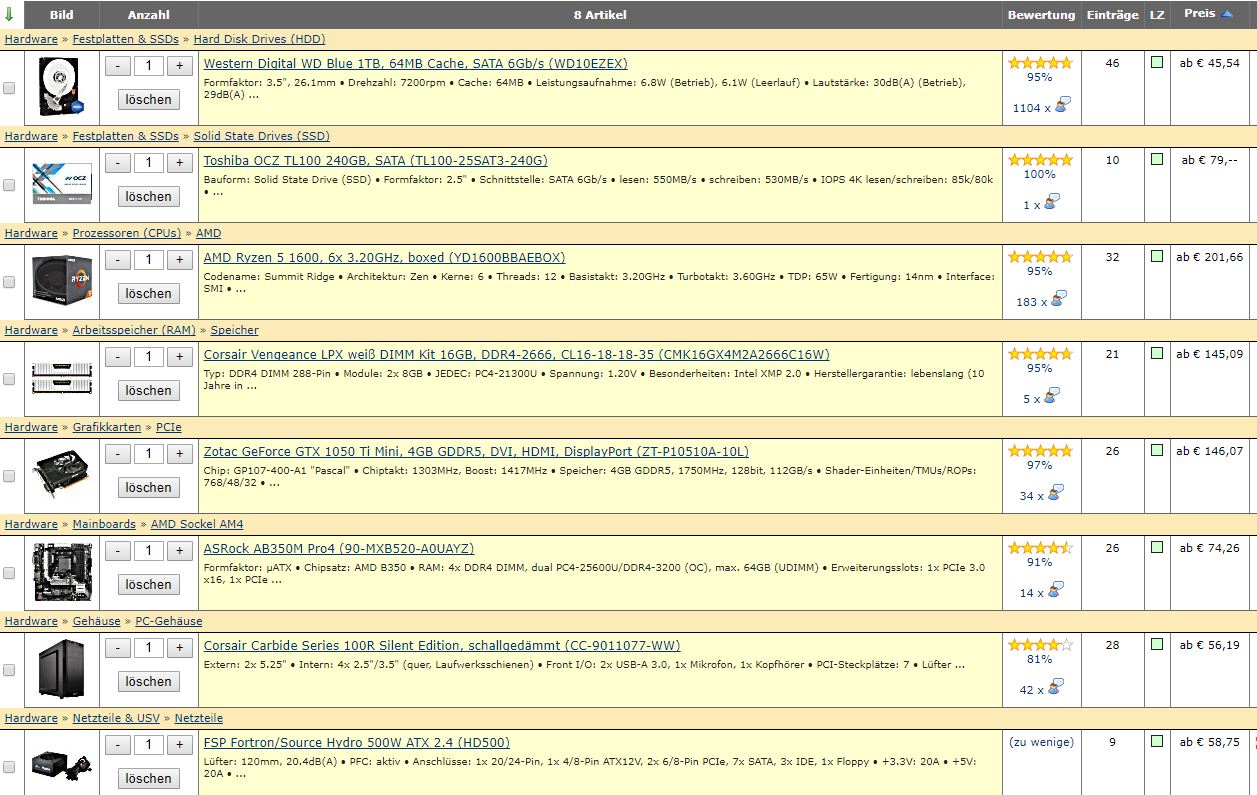Increase quantity of Corsair Carbide 100R

tap(180, 648)
